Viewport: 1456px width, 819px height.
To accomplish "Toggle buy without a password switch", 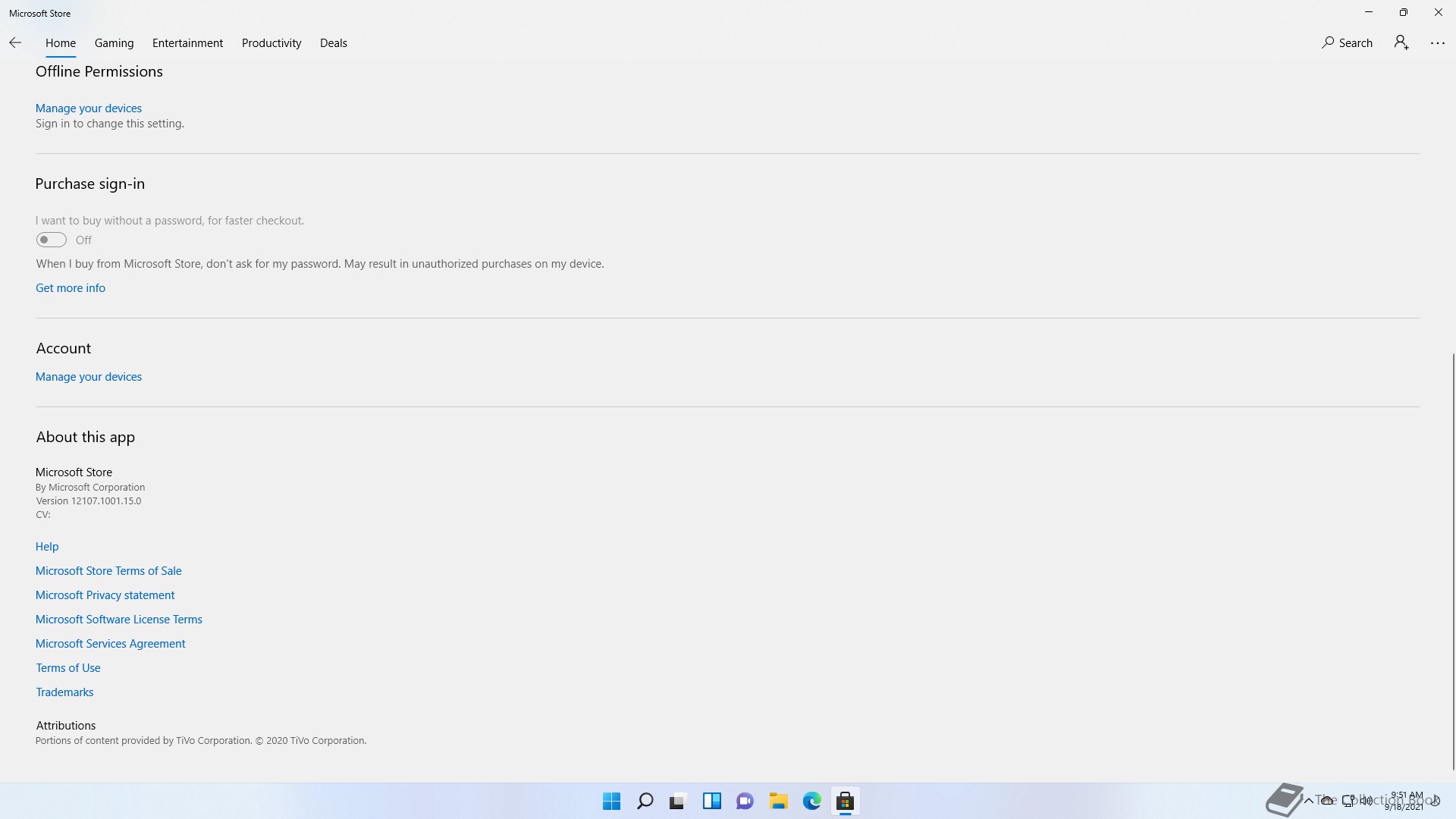I will tap(51, 240).
